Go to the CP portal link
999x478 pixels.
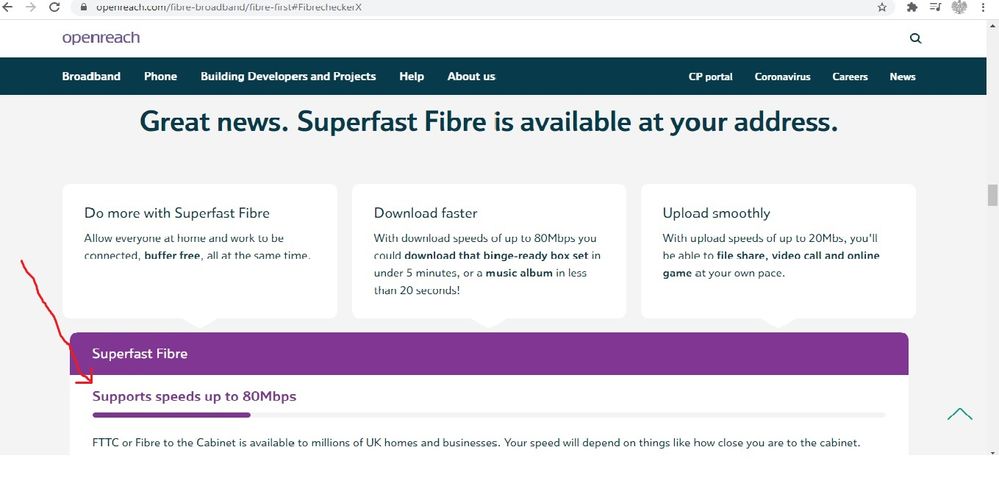[x=710, y=76]
